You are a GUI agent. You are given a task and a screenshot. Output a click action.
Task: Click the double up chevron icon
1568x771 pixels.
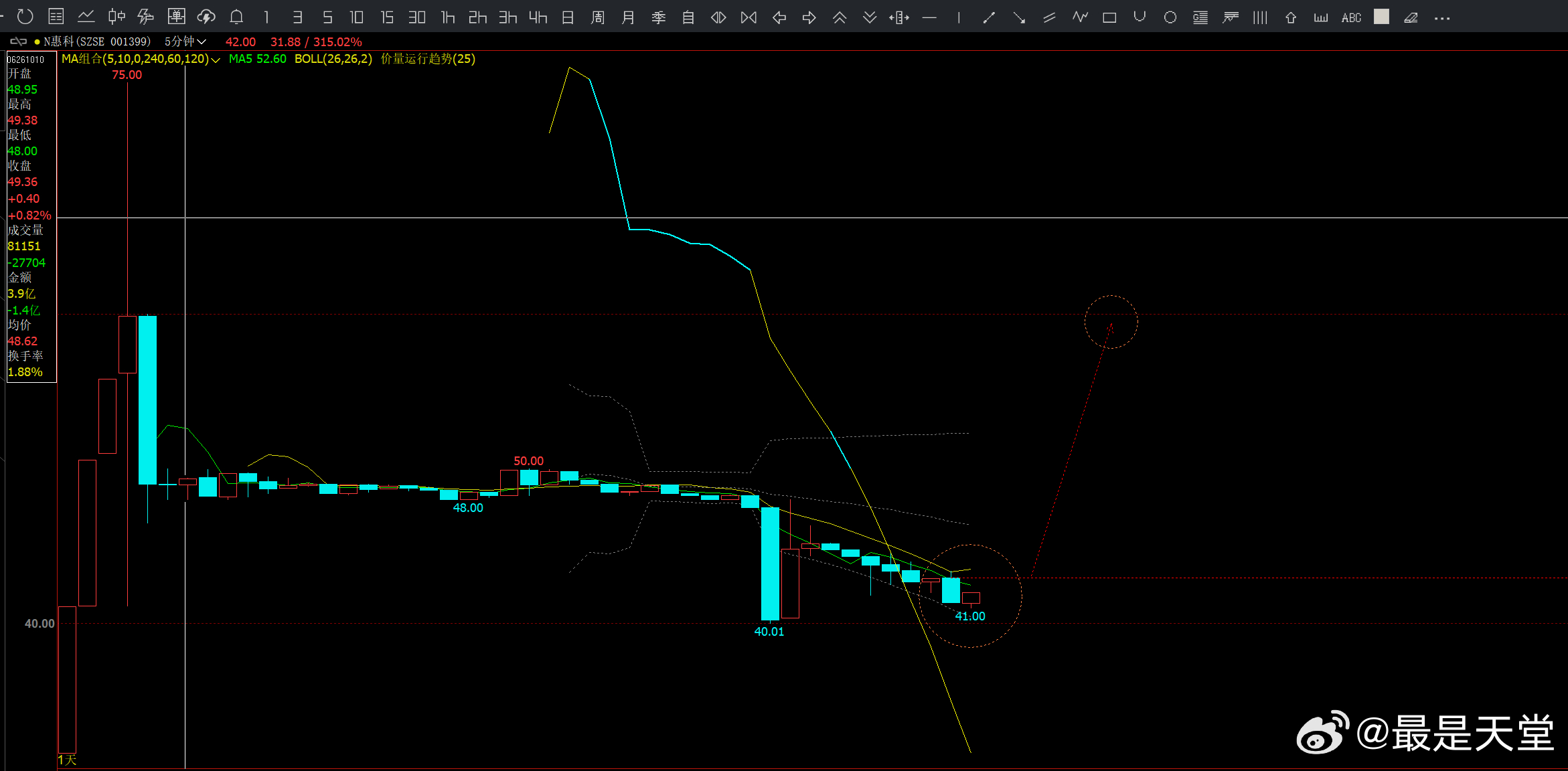(840, 17)
